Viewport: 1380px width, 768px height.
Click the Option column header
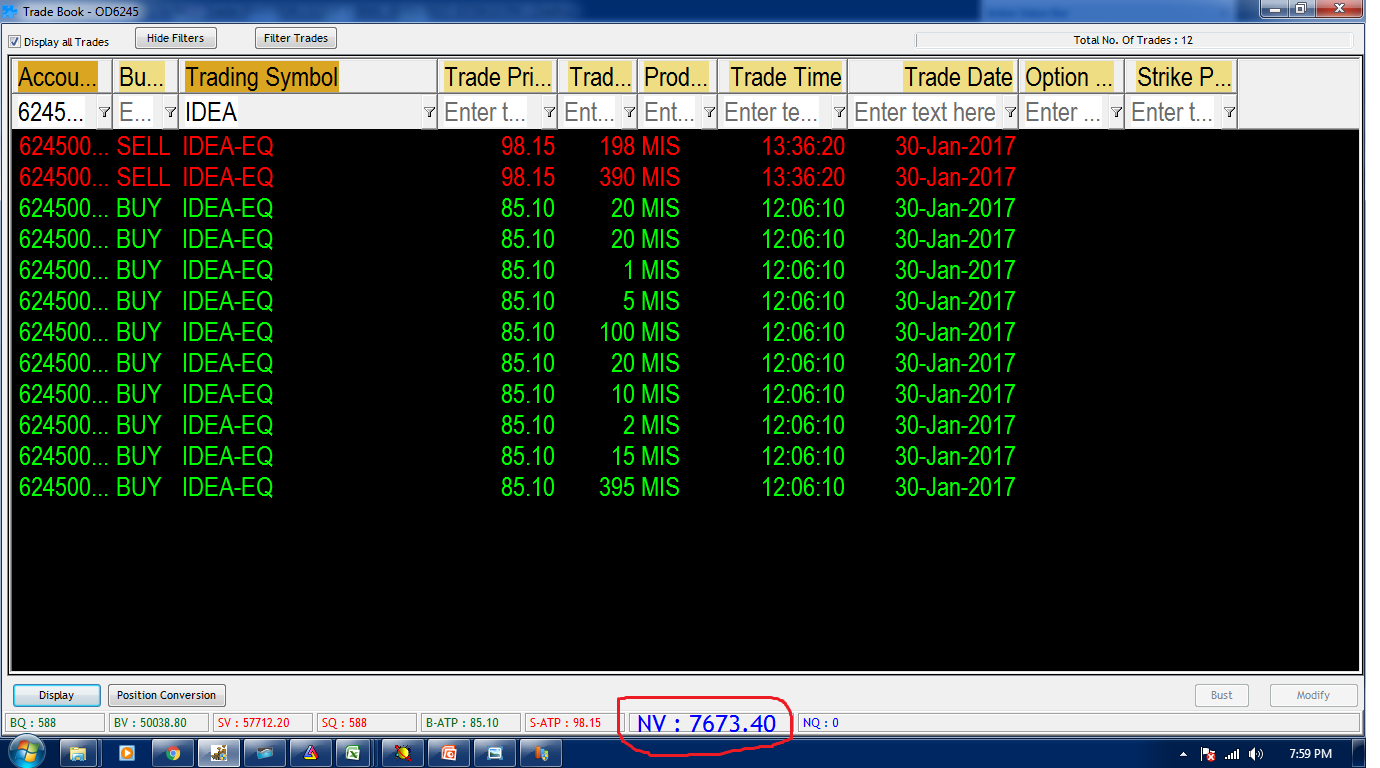[x=1070, y=77]
